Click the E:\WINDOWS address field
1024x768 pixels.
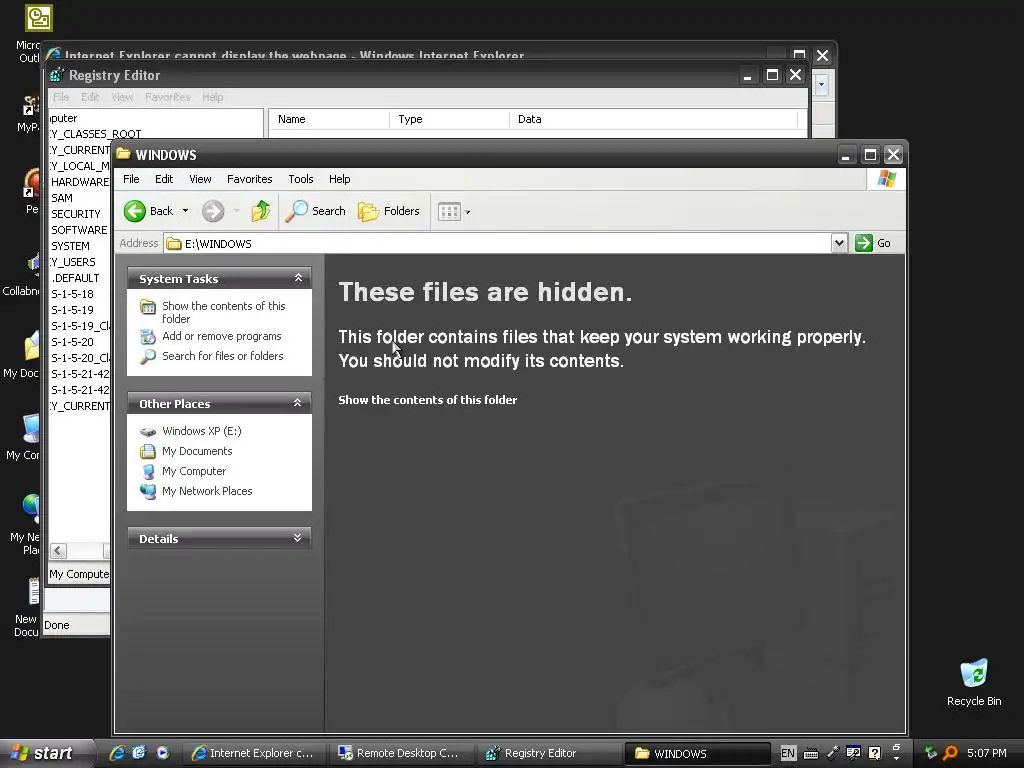pos(498,244)
